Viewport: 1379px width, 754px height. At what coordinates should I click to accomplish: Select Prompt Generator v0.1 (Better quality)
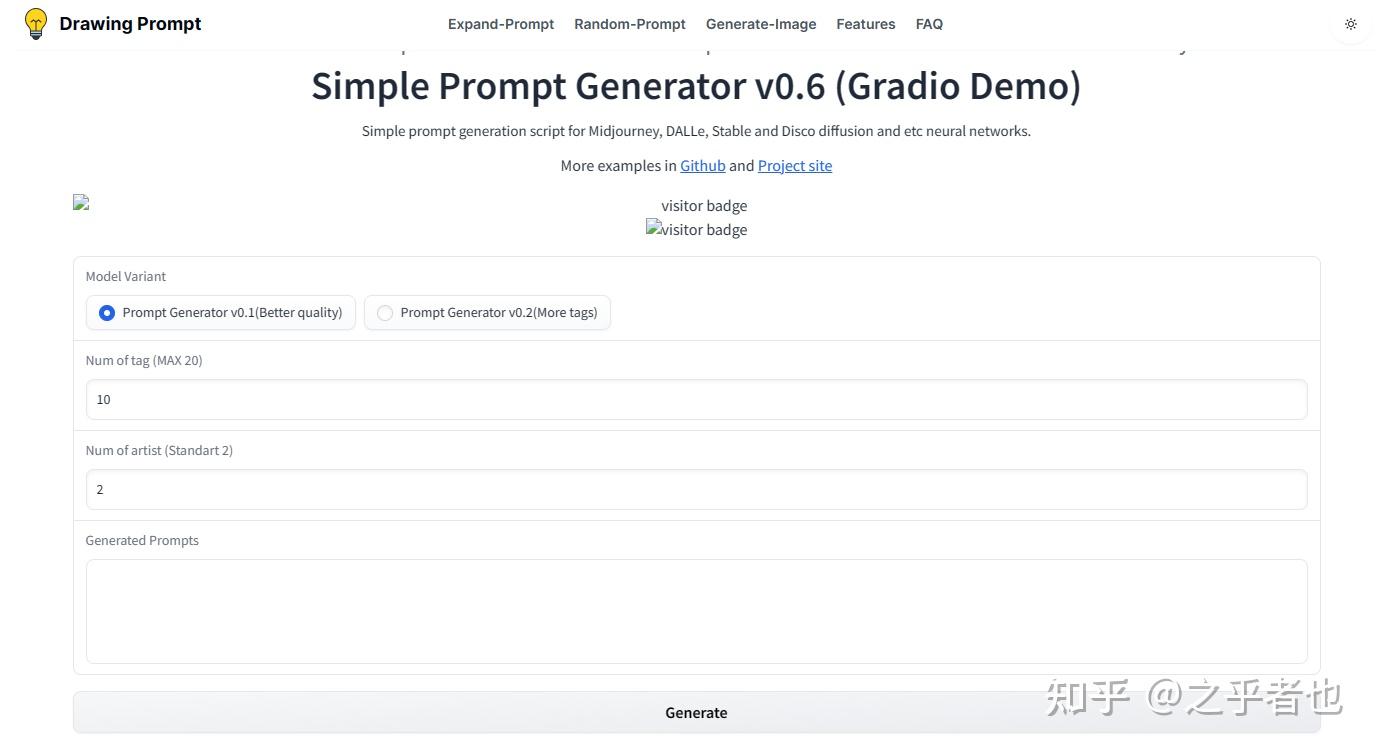[x=107, y=313]
